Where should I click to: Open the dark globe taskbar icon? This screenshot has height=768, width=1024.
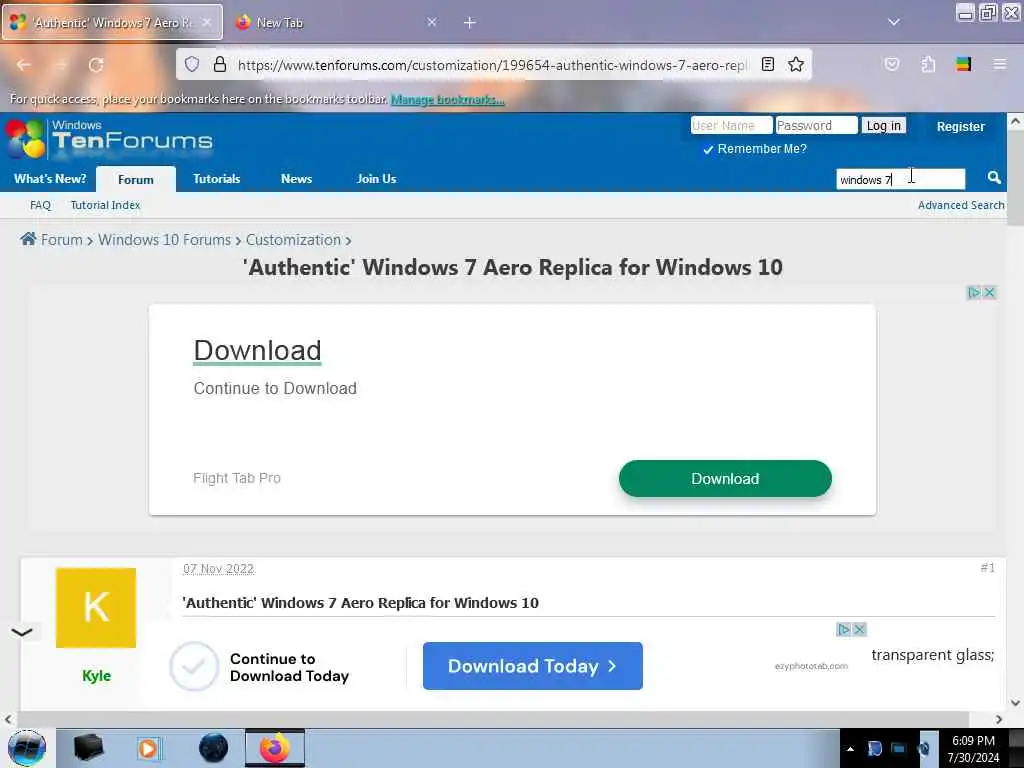[x=214, y=748]
